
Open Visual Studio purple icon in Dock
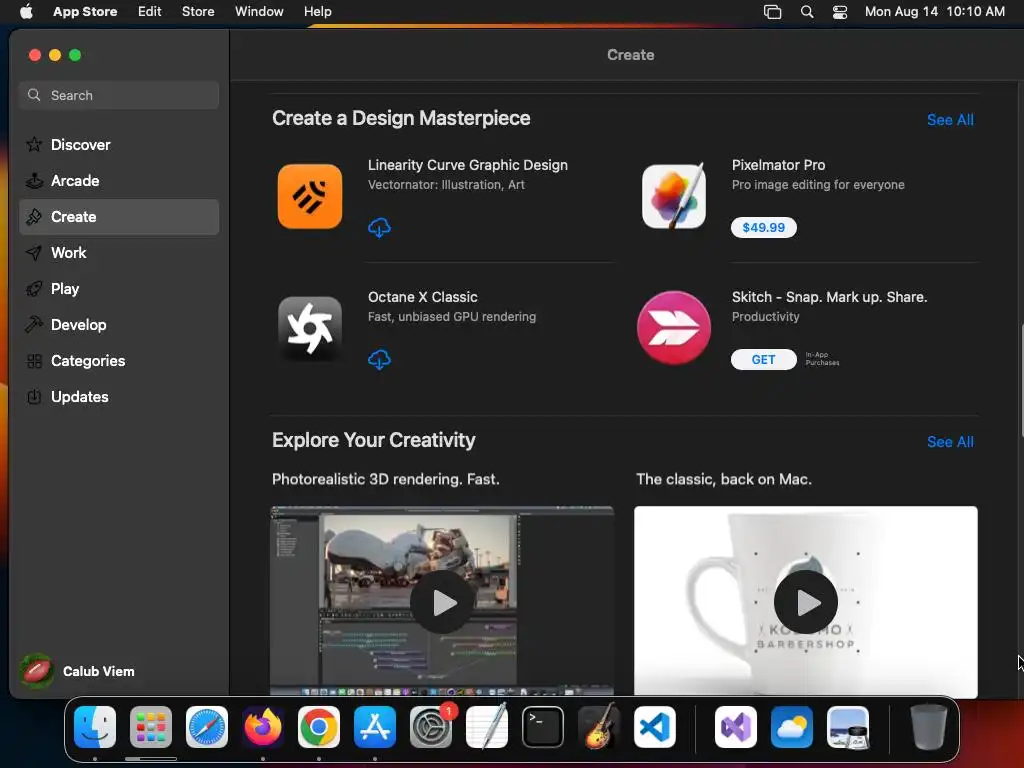pyautogui.click(x=736, y=727)
